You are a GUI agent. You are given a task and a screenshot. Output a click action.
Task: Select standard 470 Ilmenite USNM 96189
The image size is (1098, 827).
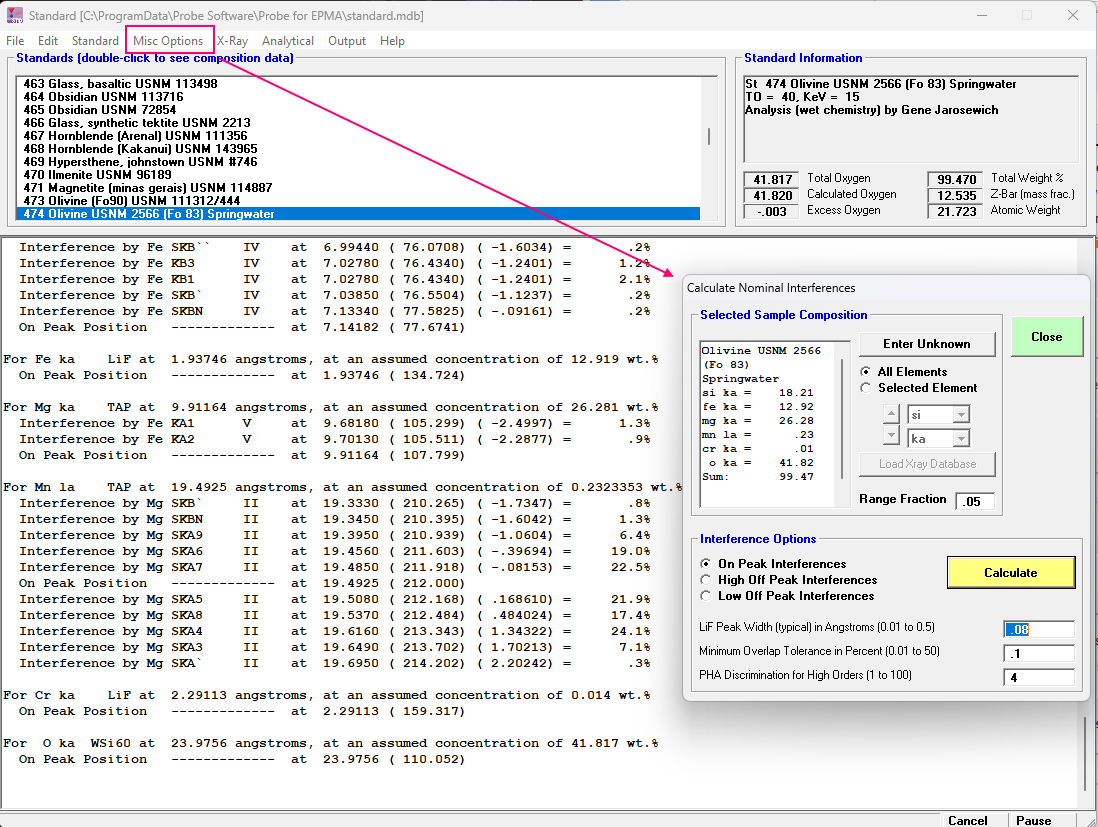coord(97,175)
